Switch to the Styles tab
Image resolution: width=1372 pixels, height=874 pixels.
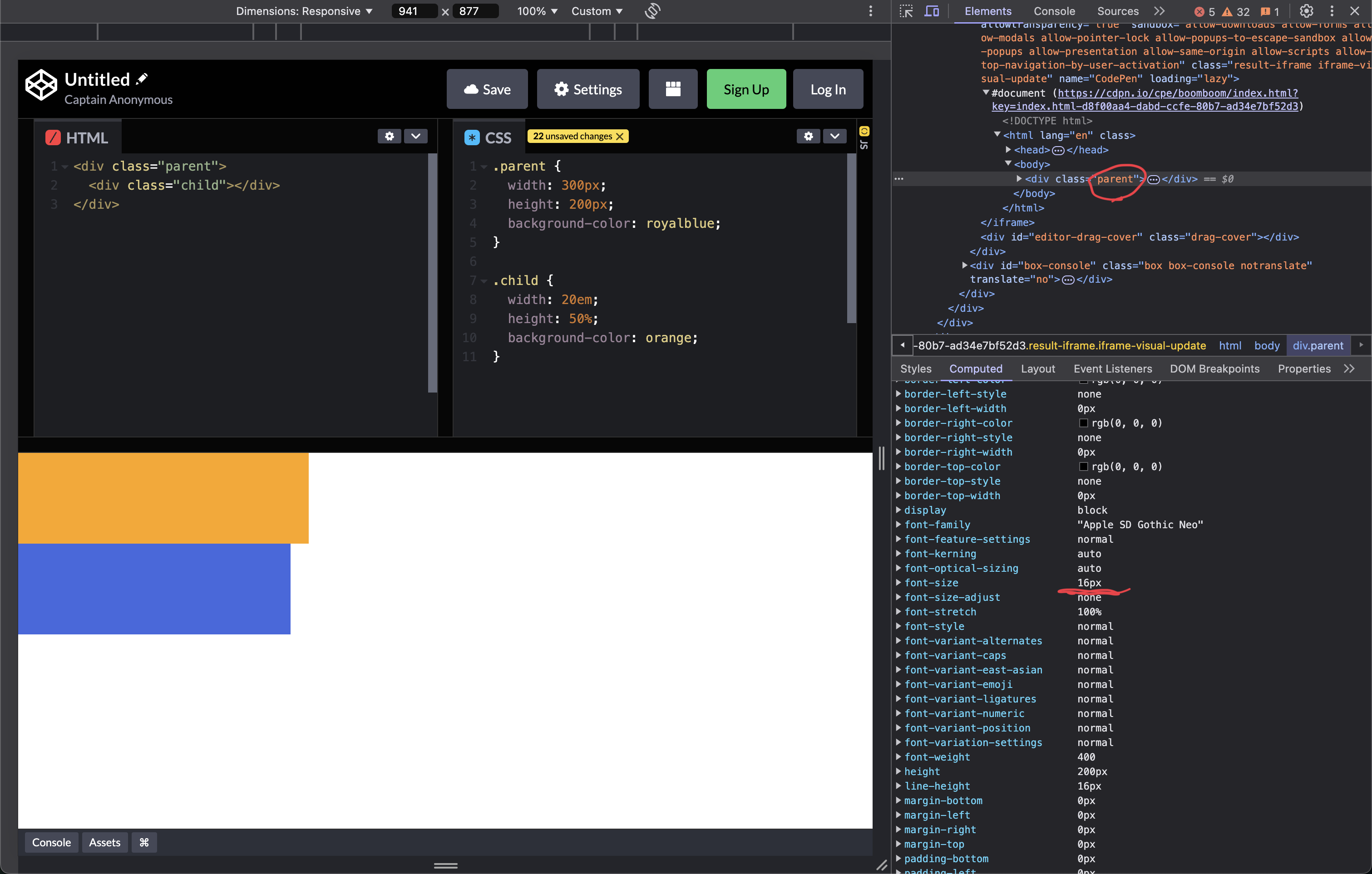pos(915,368)
